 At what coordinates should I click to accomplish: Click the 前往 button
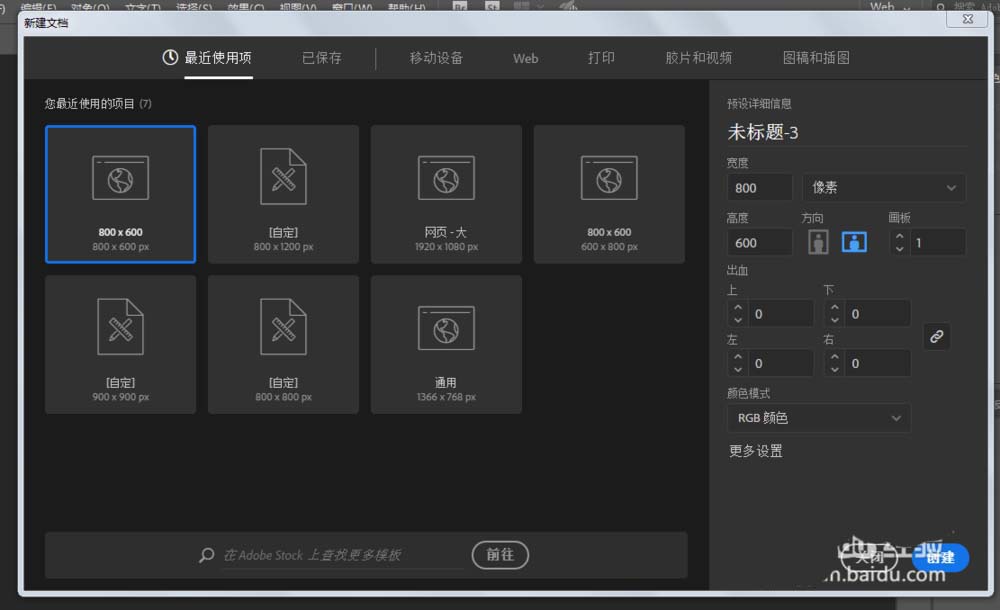(x=500, y=555)
